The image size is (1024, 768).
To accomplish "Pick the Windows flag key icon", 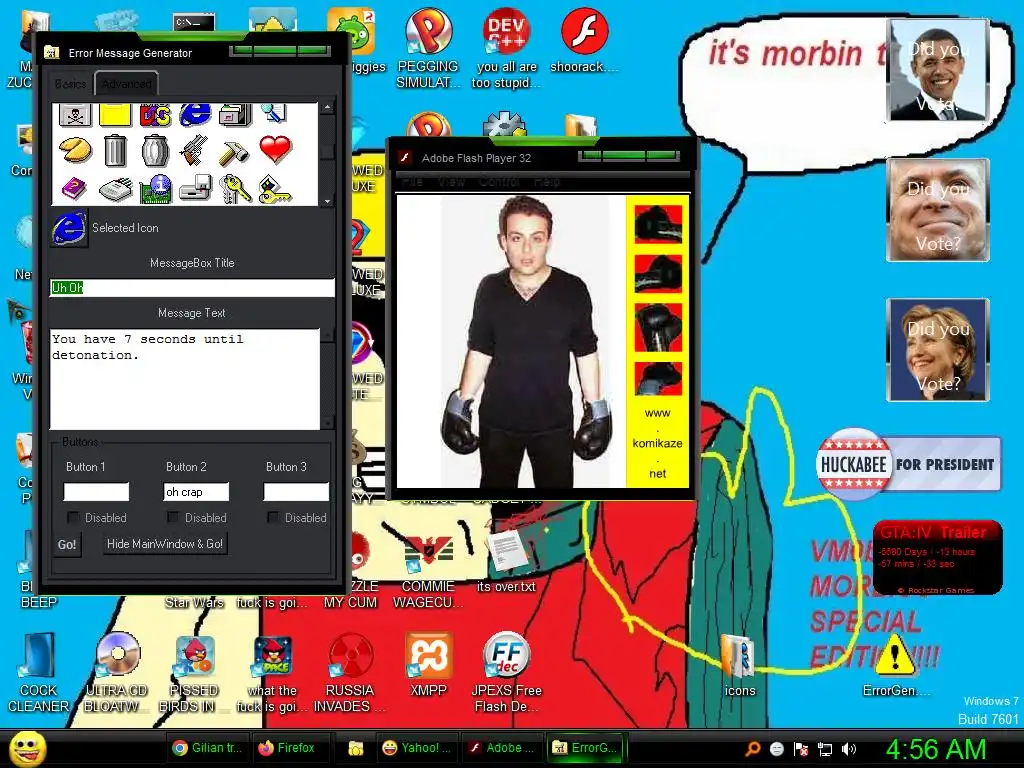I will click(275, 189).
